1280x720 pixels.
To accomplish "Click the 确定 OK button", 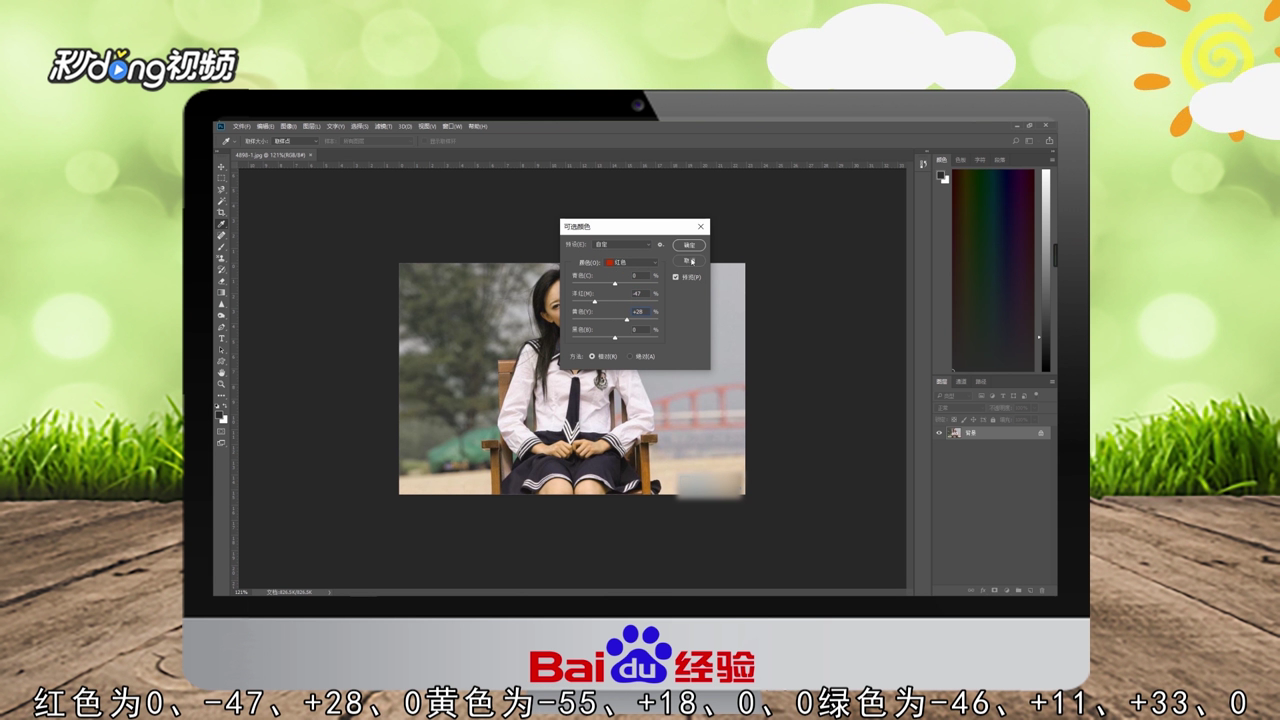I will point(689,245).
